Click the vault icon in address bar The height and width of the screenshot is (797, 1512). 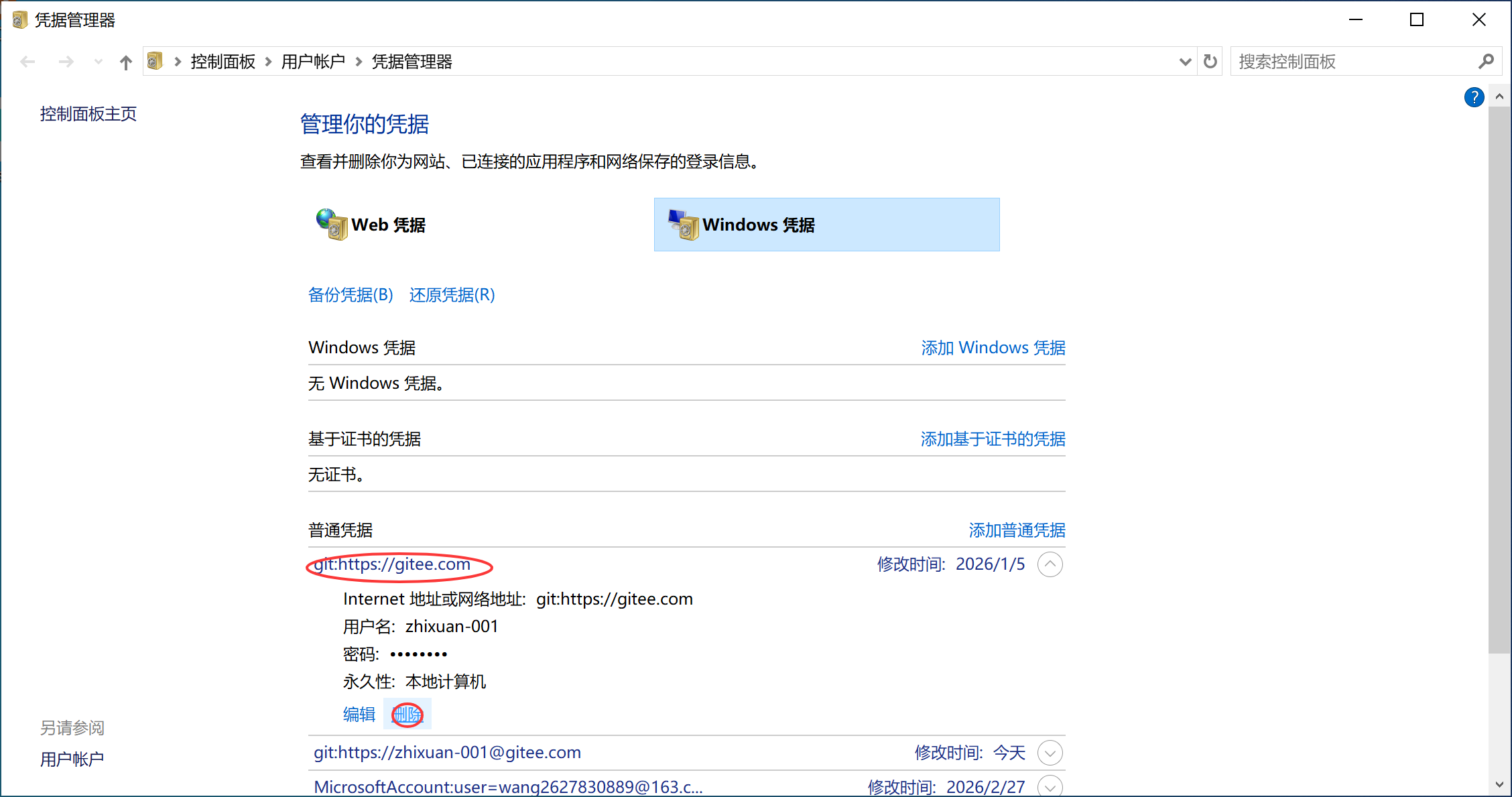pyautogui.click(x=155, y=62)
